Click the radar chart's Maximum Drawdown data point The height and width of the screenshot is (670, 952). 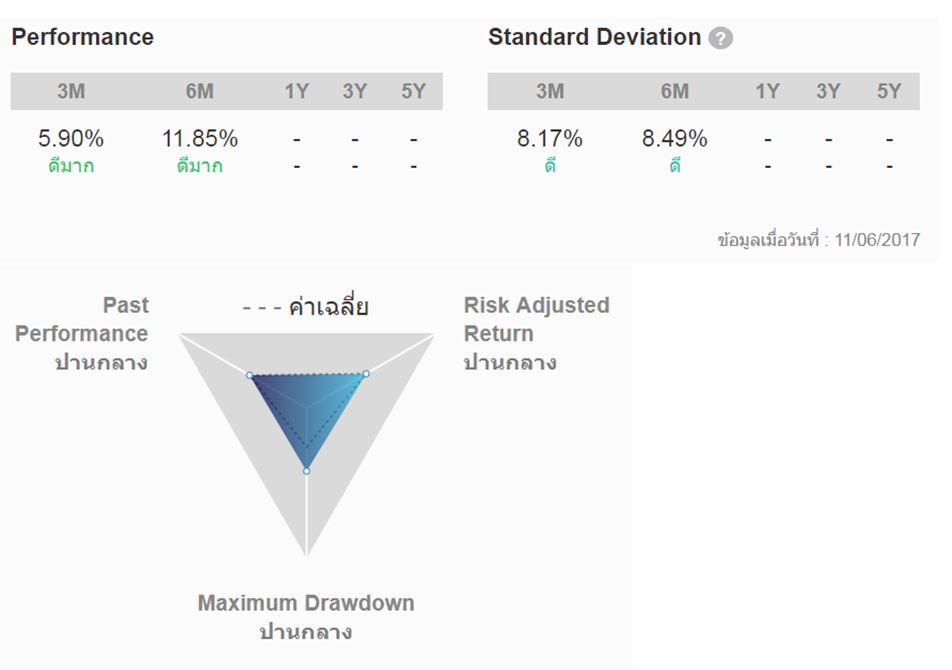(x=306, y=470)
